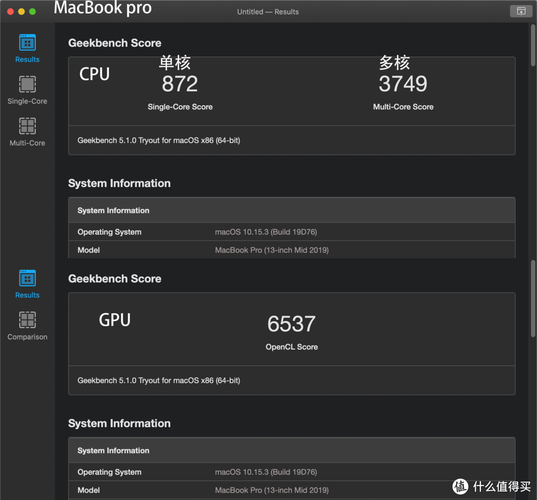The image size is (537, 500).
Task: Click the Multi-Core Score label
Action: (x=403, y=107)
